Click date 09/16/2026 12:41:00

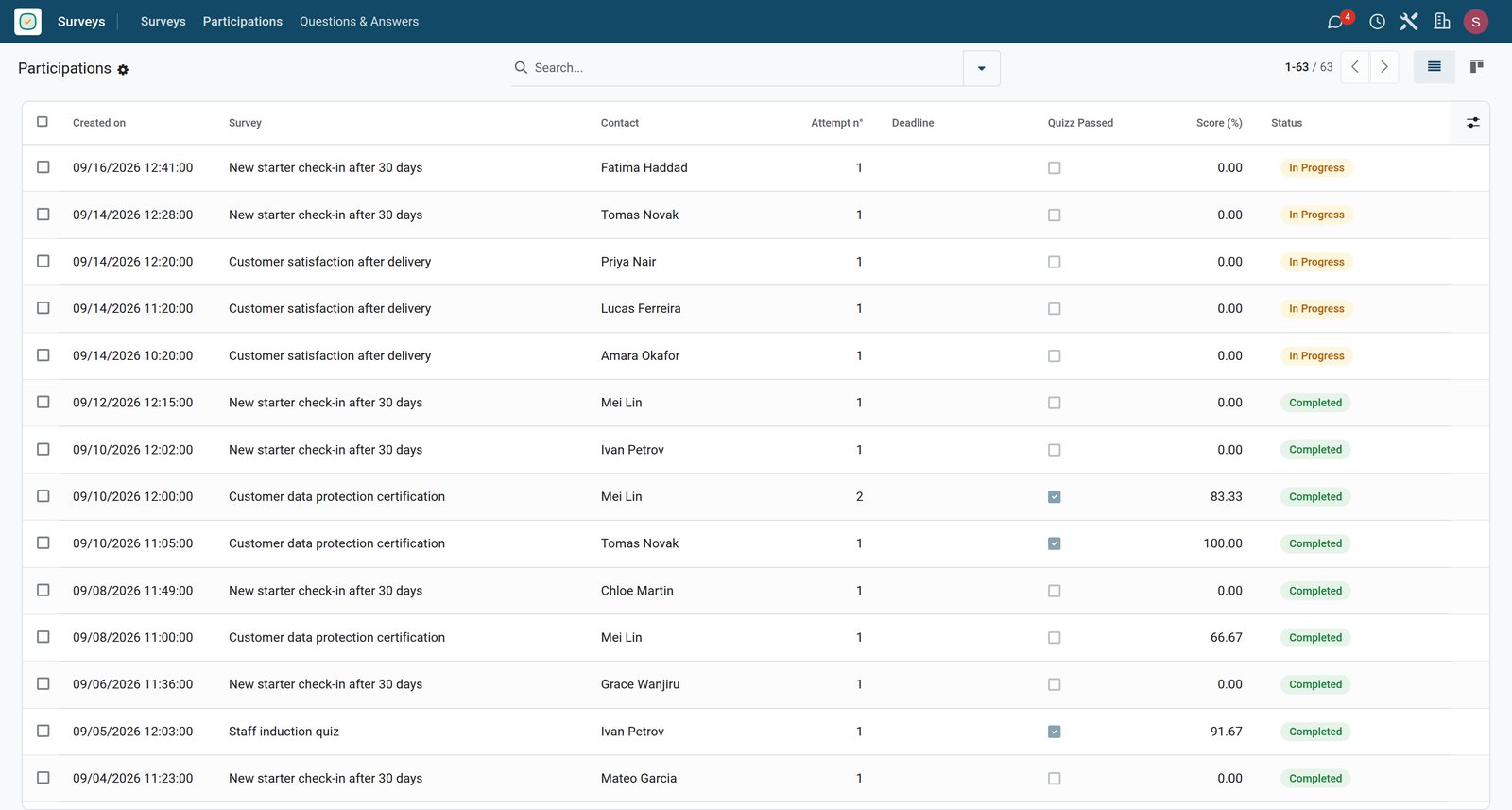132,167
